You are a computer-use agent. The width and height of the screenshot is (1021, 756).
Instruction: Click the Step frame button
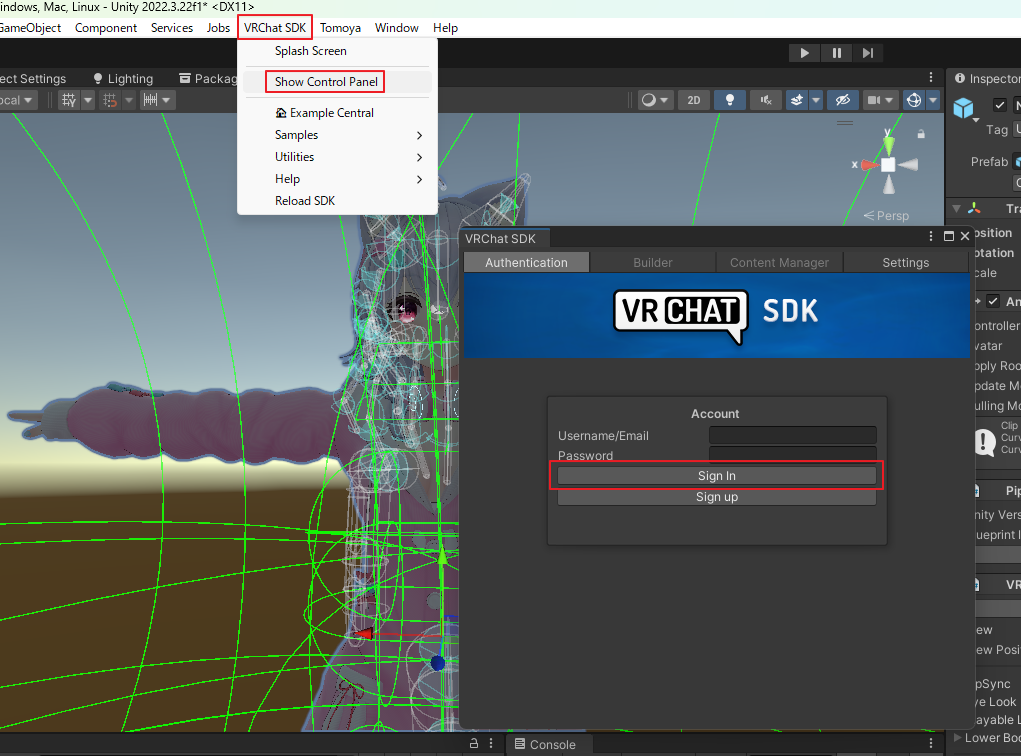868,53
